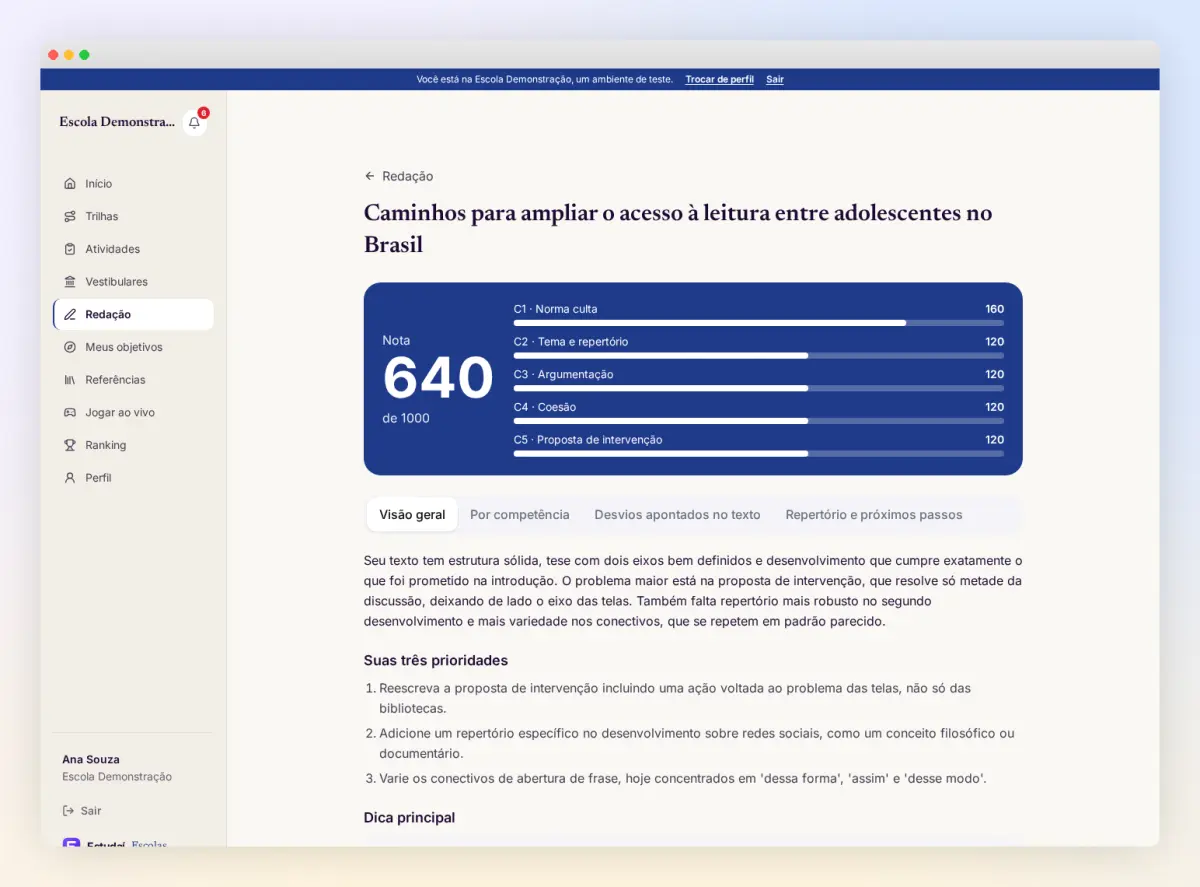This screenshot has width=1200, height=887.
Task: Switch to Por competência tab
Action: 520,515
